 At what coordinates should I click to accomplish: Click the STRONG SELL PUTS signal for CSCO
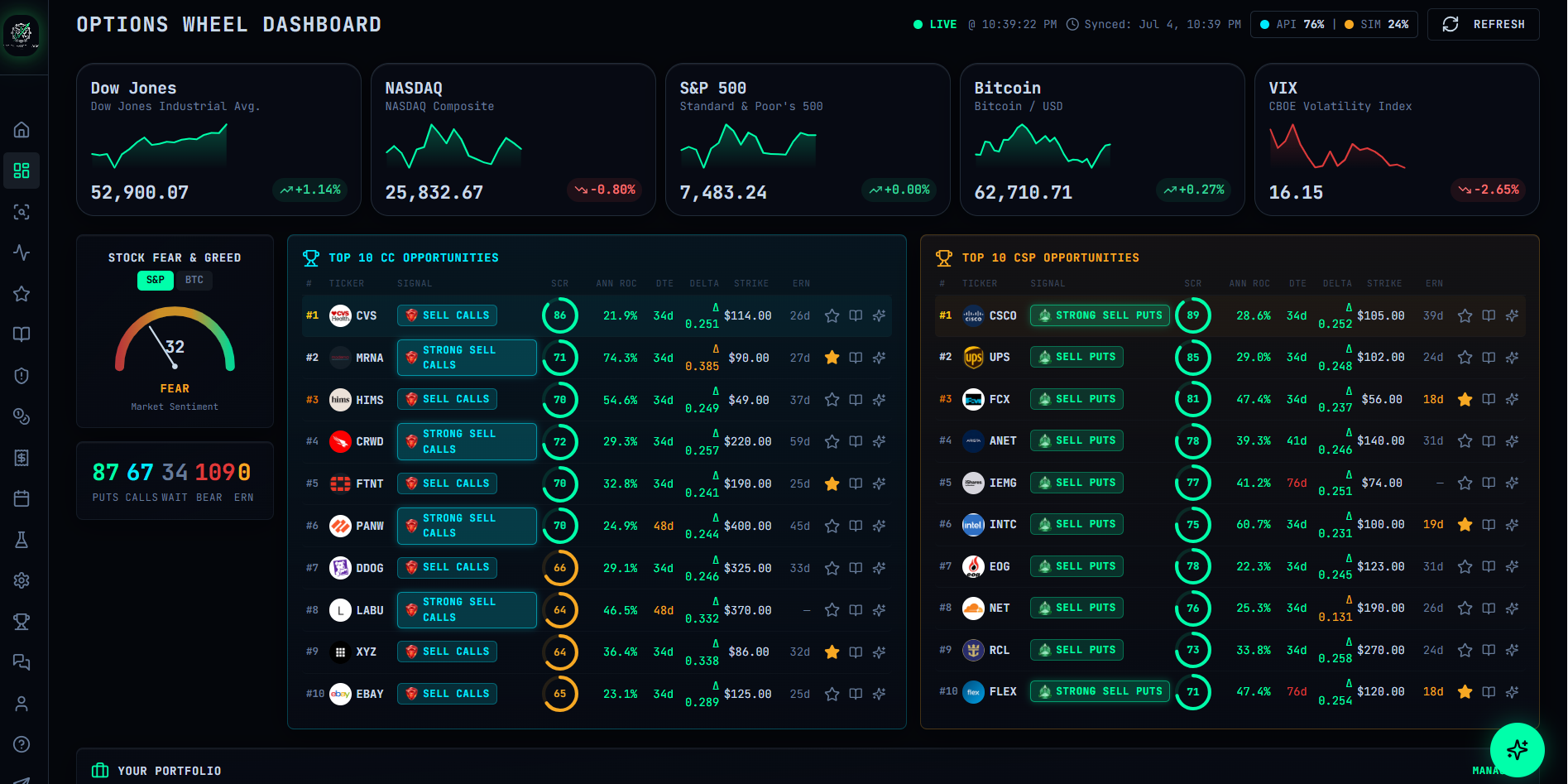pos(1100,315)
